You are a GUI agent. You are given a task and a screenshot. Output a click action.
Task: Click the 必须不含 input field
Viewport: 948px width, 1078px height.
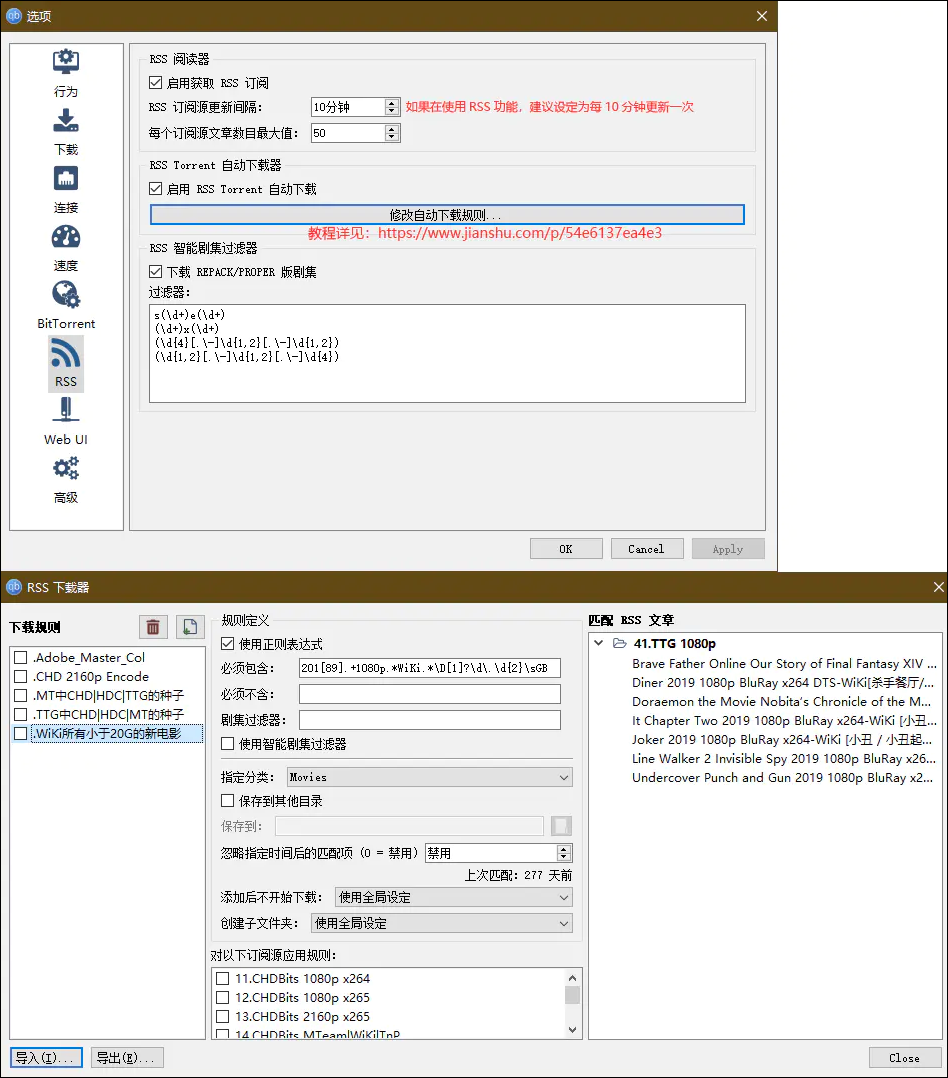click(x=429, y=694)
